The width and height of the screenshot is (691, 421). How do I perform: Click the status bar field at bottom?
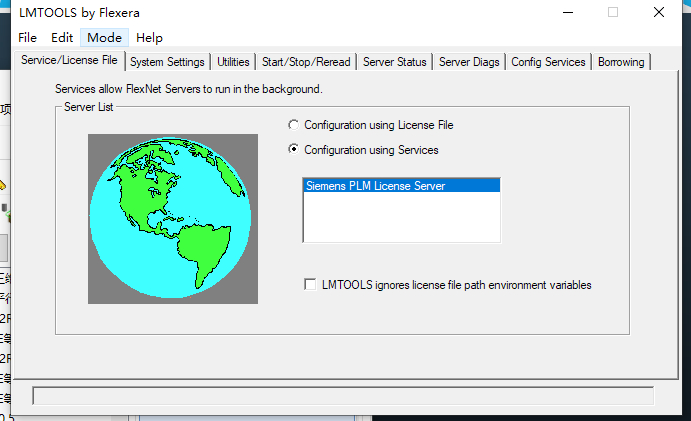343,396
